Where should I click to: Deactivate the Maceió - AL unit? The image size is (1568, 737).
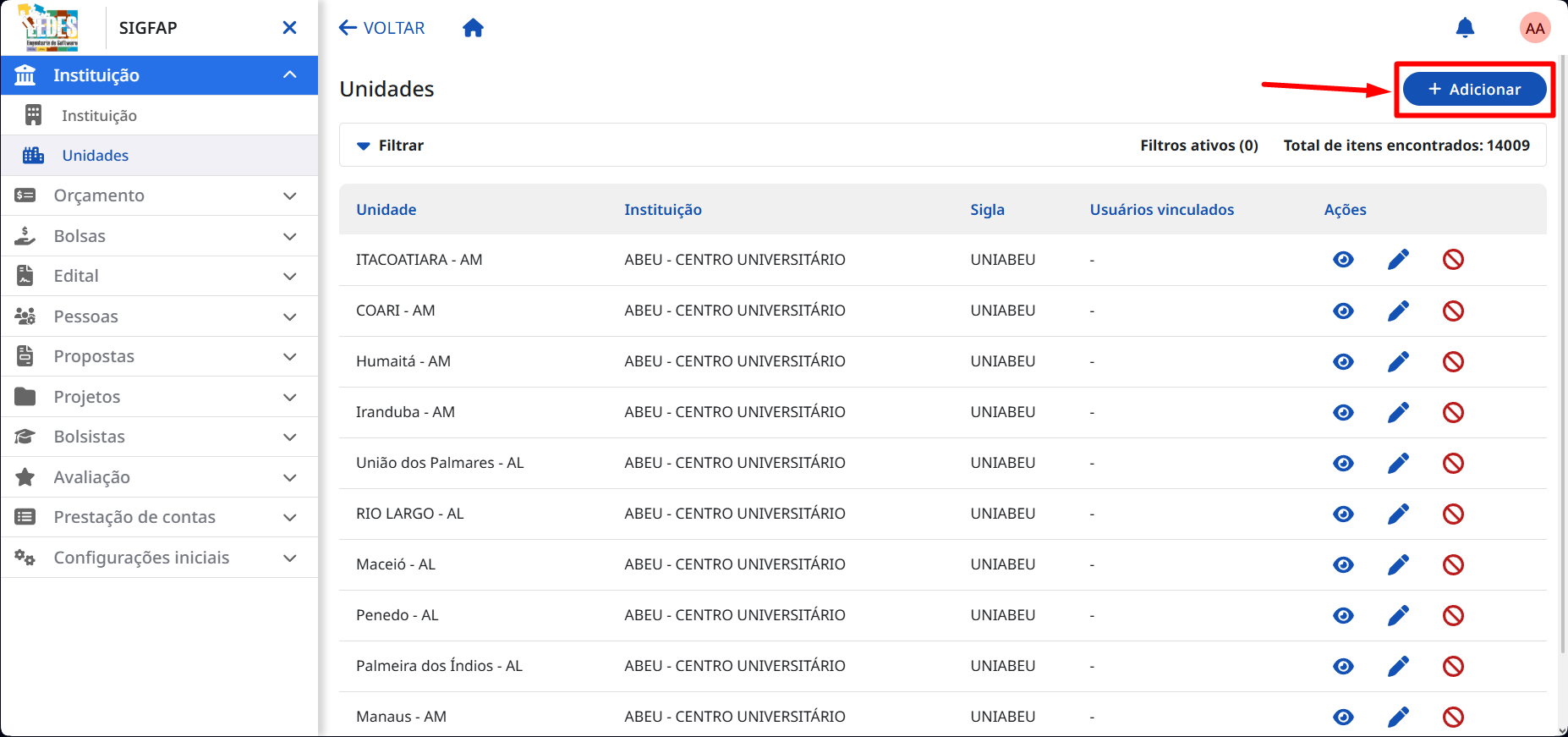point(1453,564)
